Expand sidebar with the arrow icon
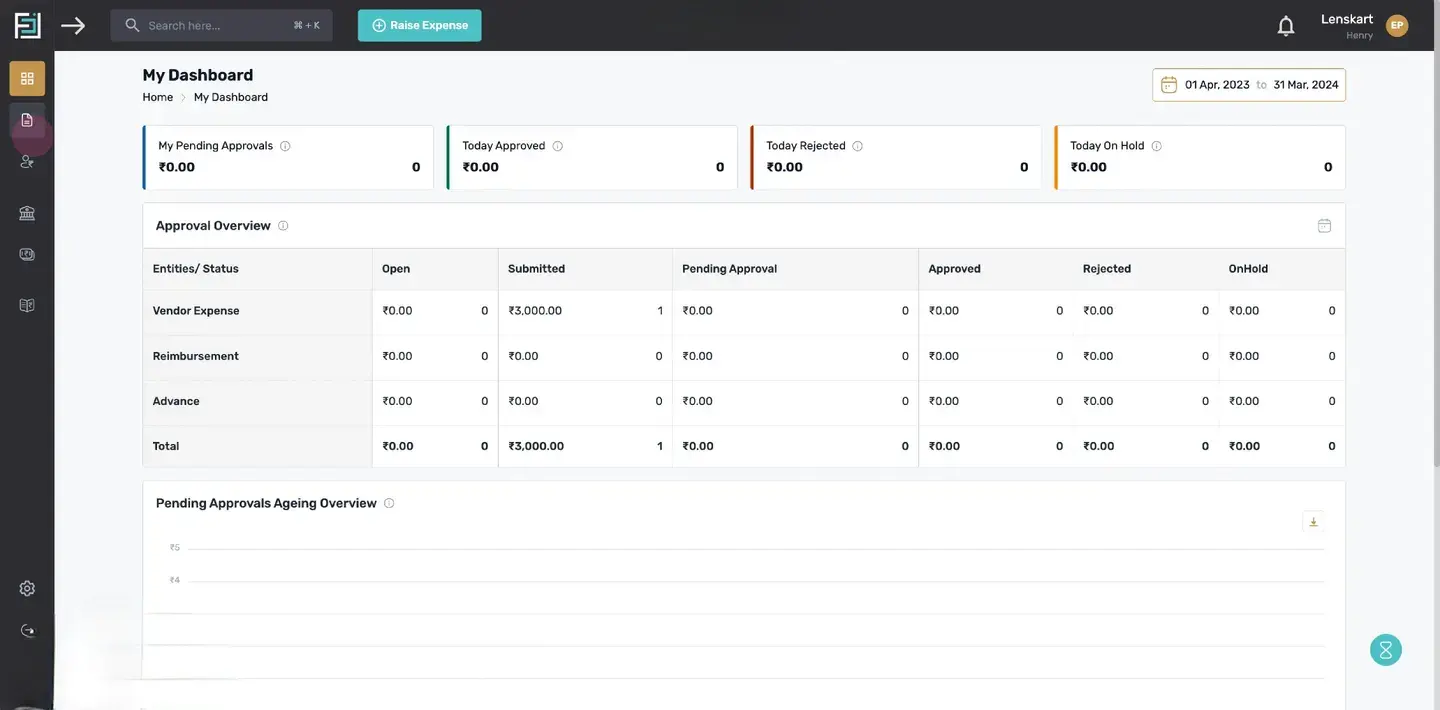1440x710 pixels. (x=73, y=25)
